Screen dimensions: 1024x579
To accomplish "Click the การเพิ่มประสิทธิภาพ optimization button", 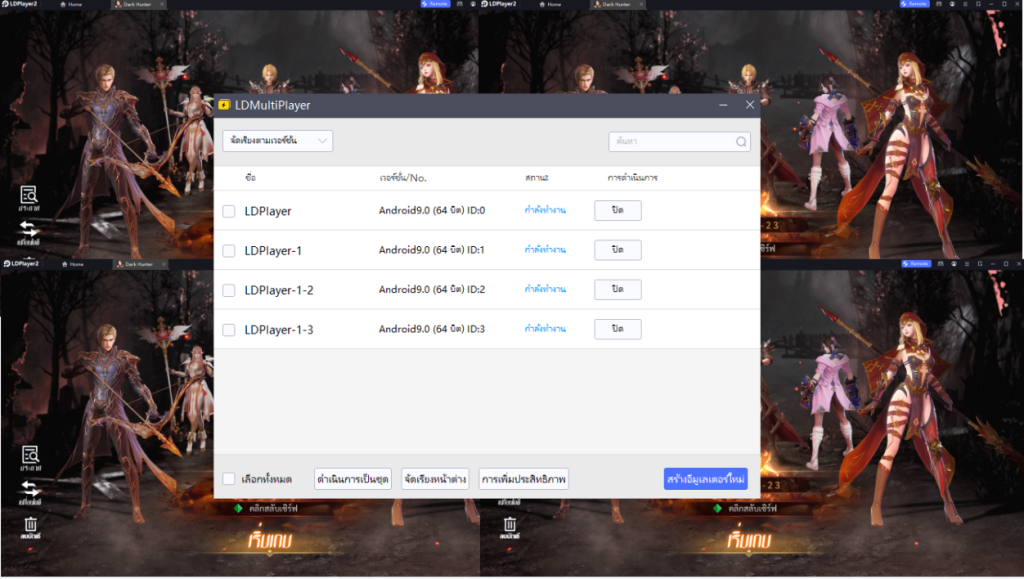I will pos(524,479).
